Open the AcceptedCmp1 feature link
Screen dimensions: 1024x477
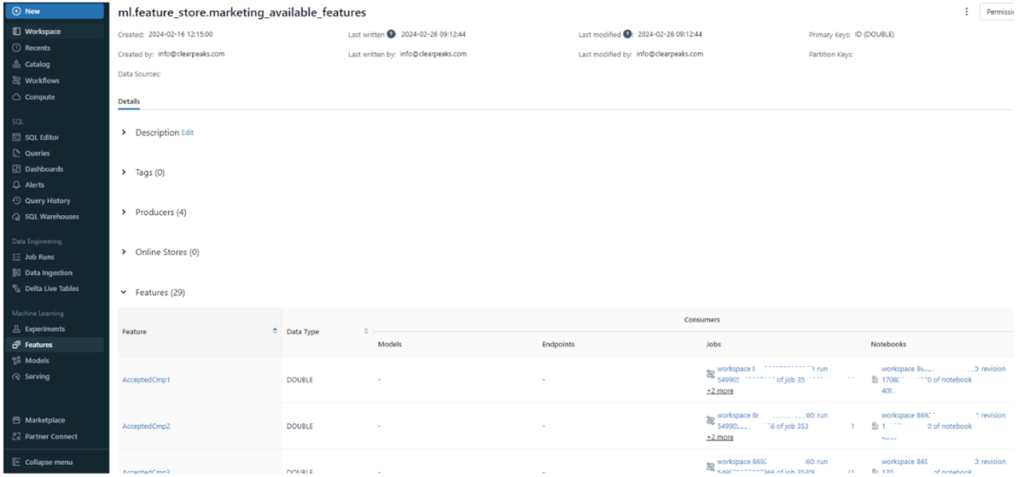(x=146, y=380)
